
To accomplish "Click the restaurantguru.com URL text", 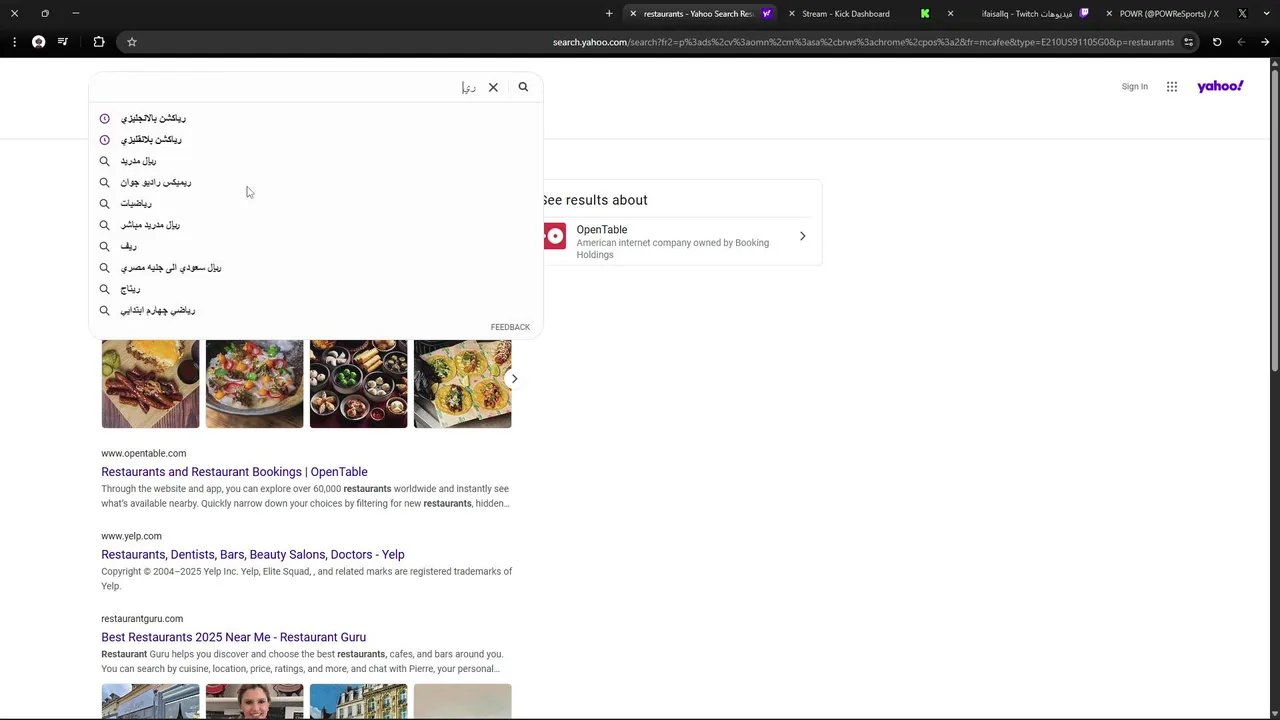I will click(x=142, y=619).
